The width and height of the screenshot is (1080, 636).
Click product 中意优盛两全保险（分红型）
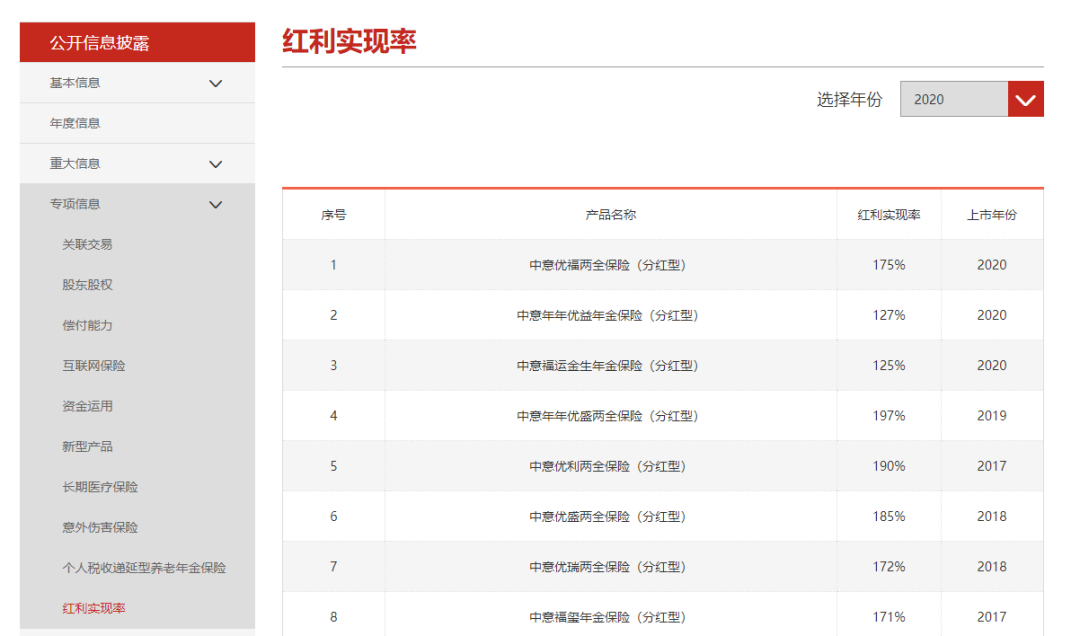[x=608, y=517]
